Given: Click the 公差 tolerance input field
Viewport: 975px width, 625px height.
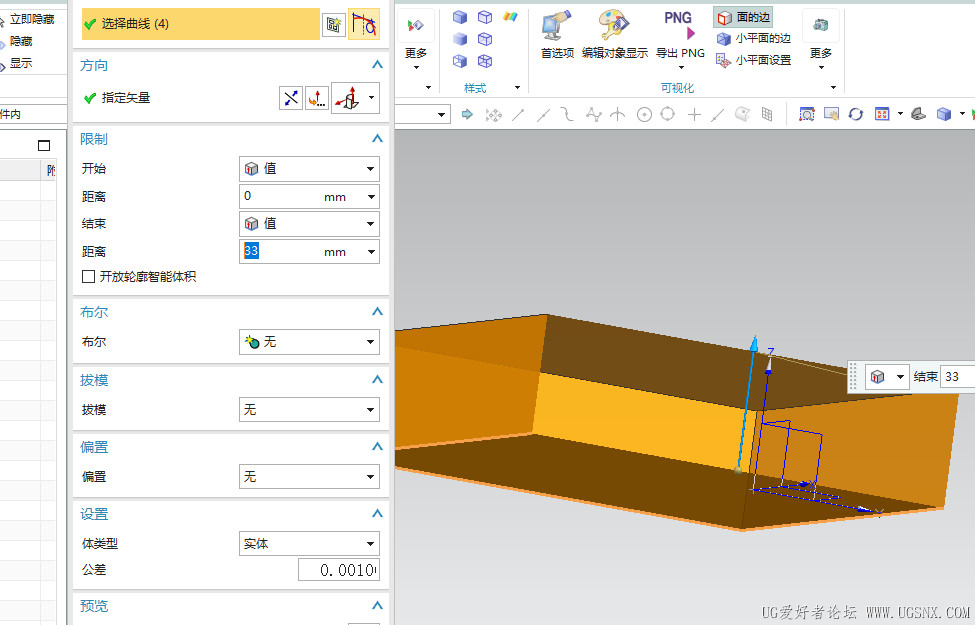Looking at the screenshot, I should click(x=338, y=570).
